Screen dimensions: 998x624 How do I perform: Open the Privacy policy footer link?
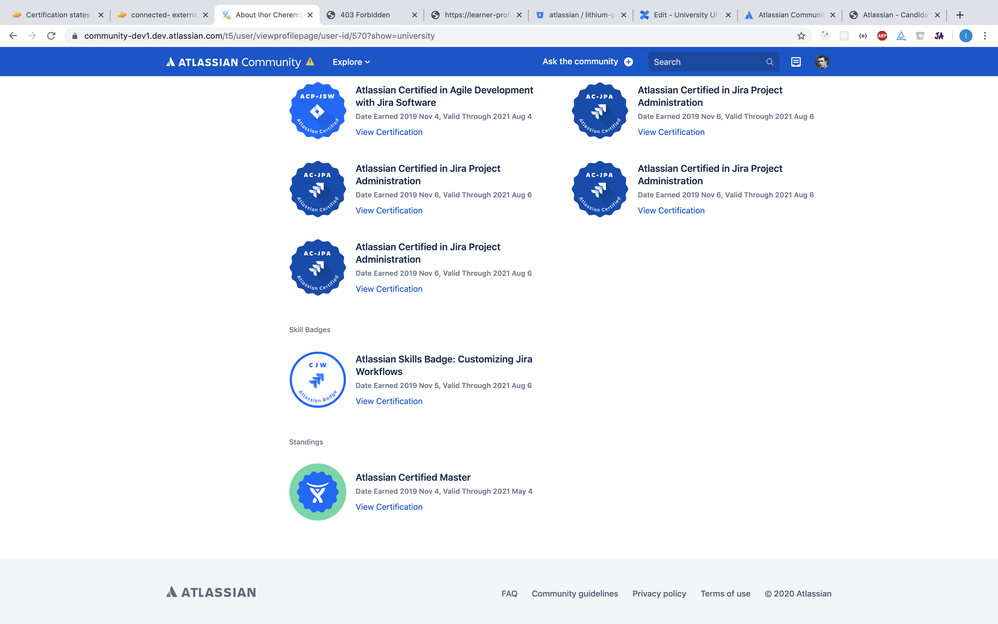click(659, 593)
